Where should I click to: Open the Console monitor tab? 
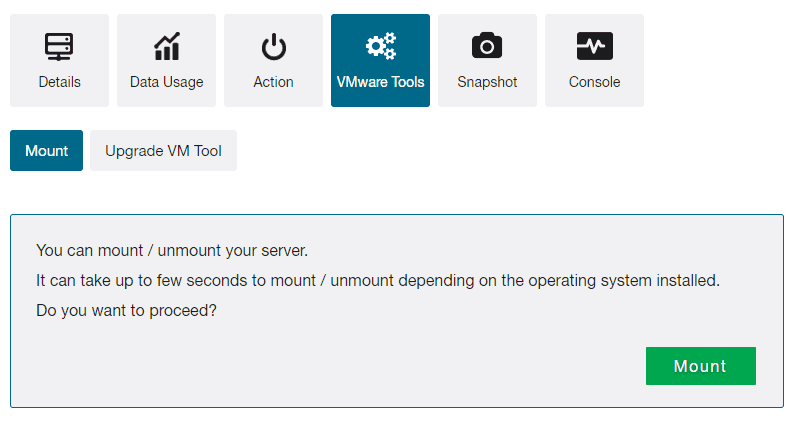[594, 61]
